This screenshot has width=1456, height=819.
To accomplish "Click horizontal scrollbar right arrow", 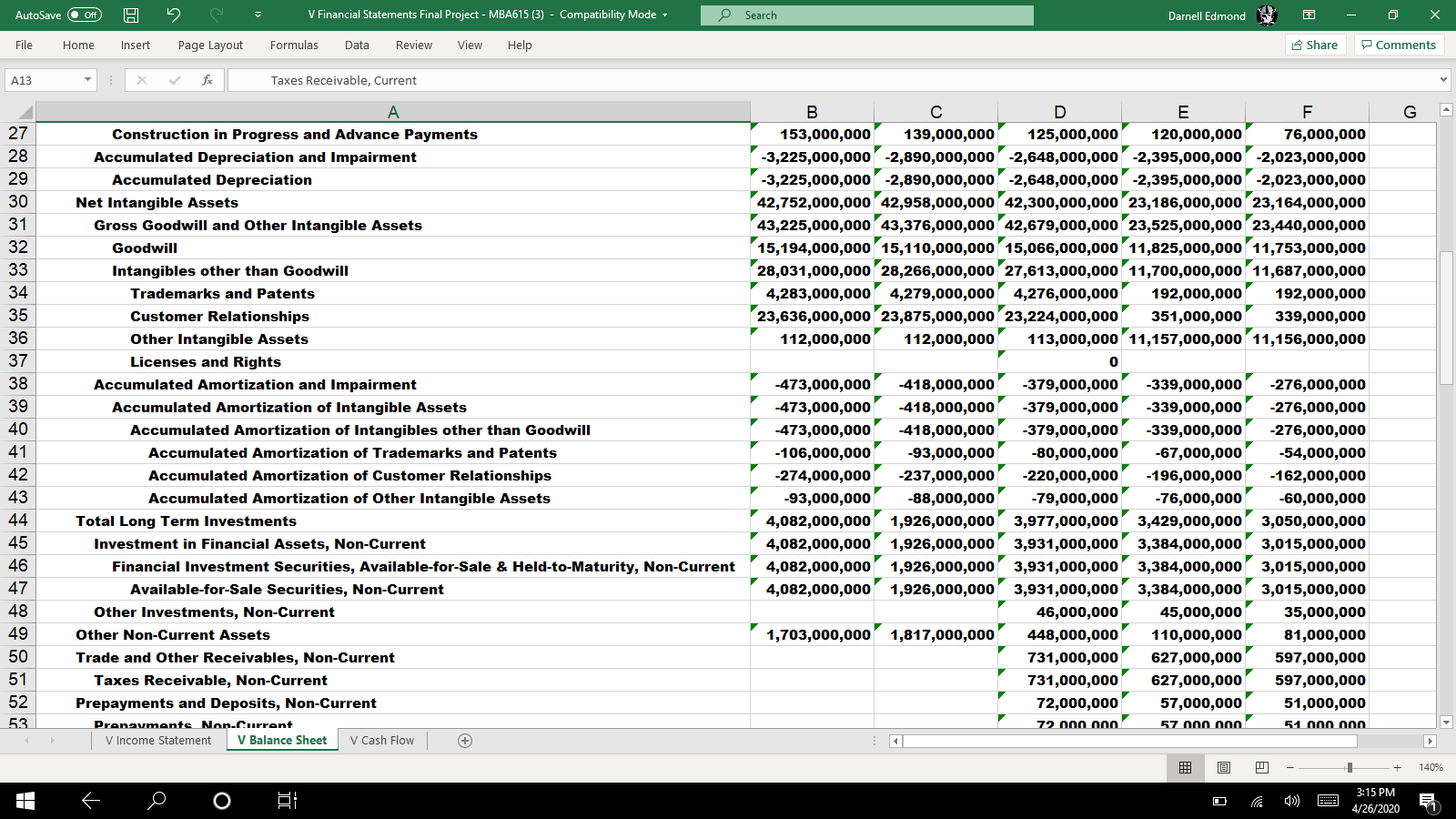I will click(x=1430, y=741).
